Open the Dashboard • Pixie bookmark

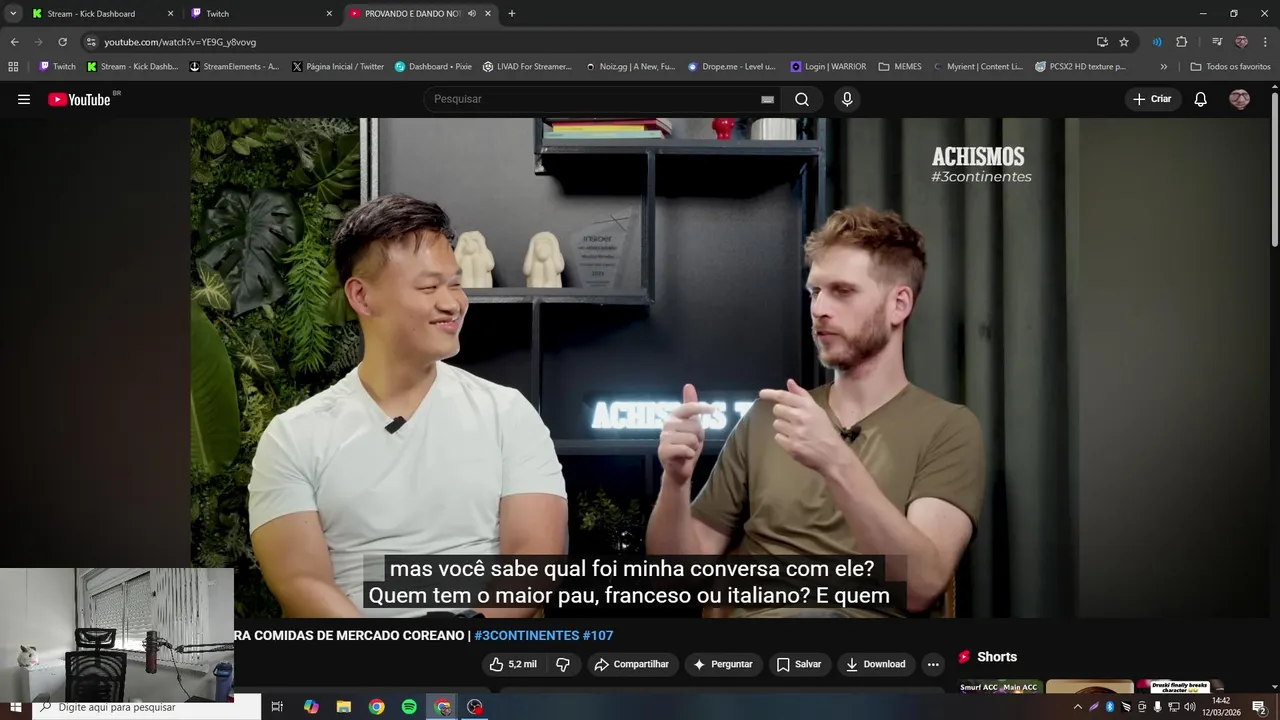coord(433,67)
